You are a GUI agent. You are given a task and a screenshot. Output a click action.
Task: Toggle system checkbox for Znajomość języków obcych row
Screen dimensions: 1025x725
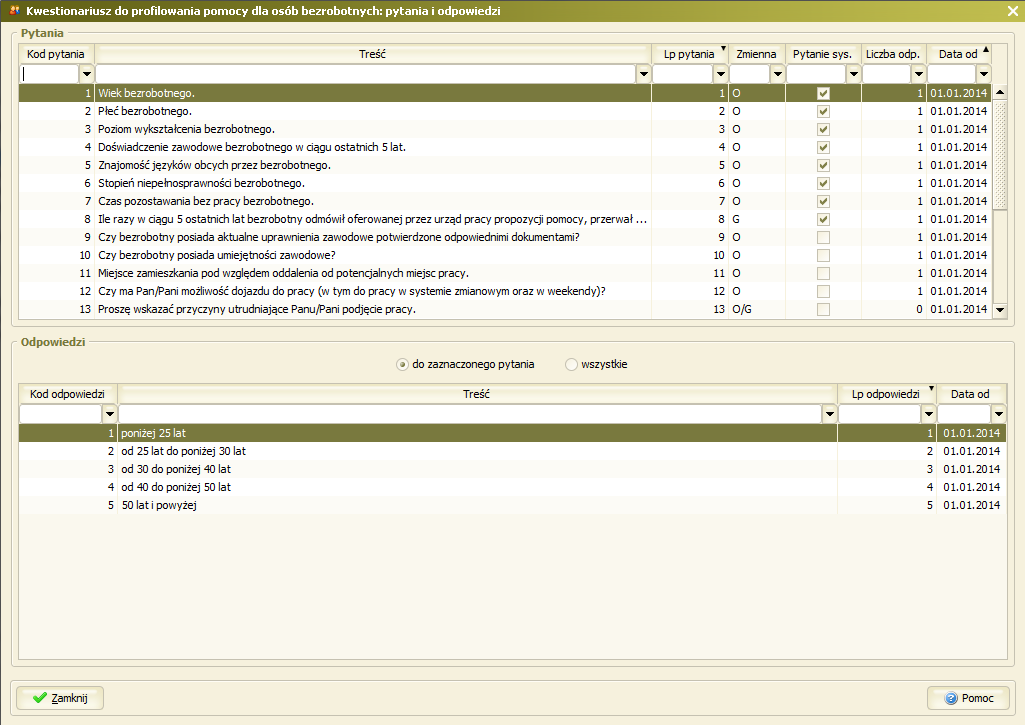tap(823, 165)
